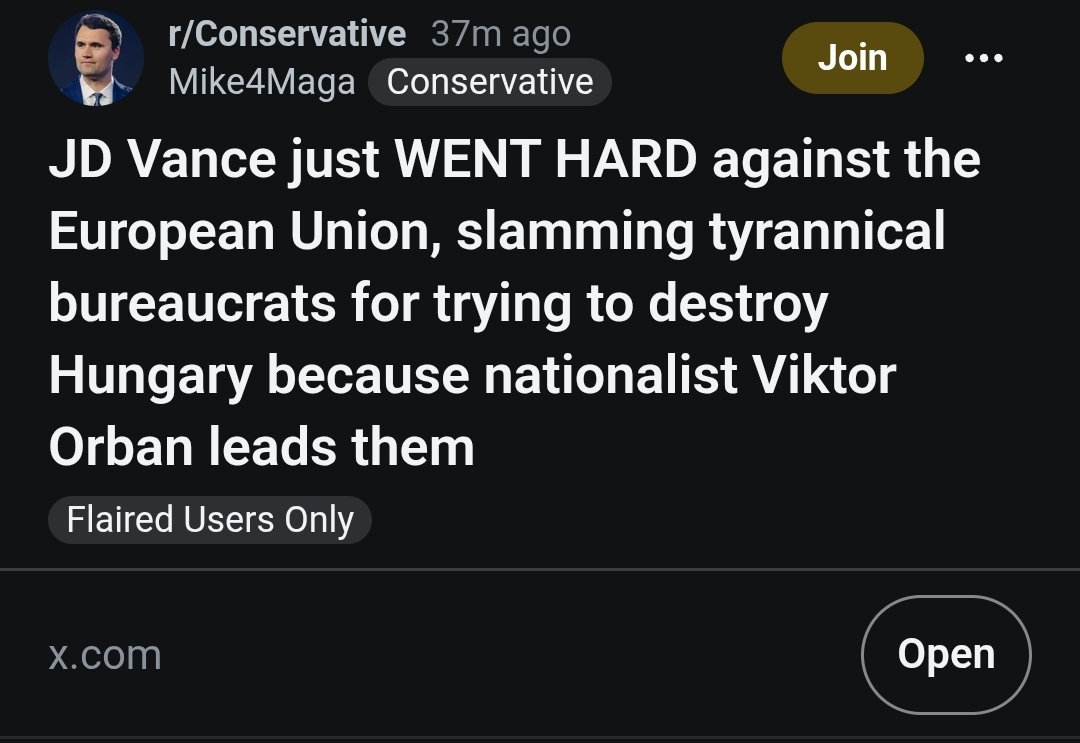Subscribe using the gold Join pill
This screenshot has height=743, width=1080.
pyautogui.click(x=852, y=58)
